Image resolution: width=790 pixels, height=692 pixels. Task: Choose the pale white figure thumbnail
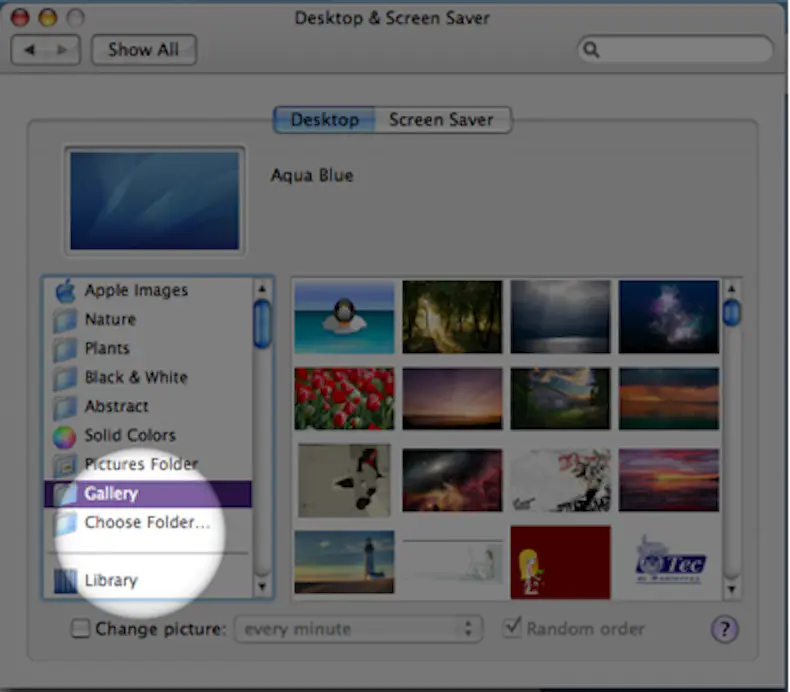(452, 562)
